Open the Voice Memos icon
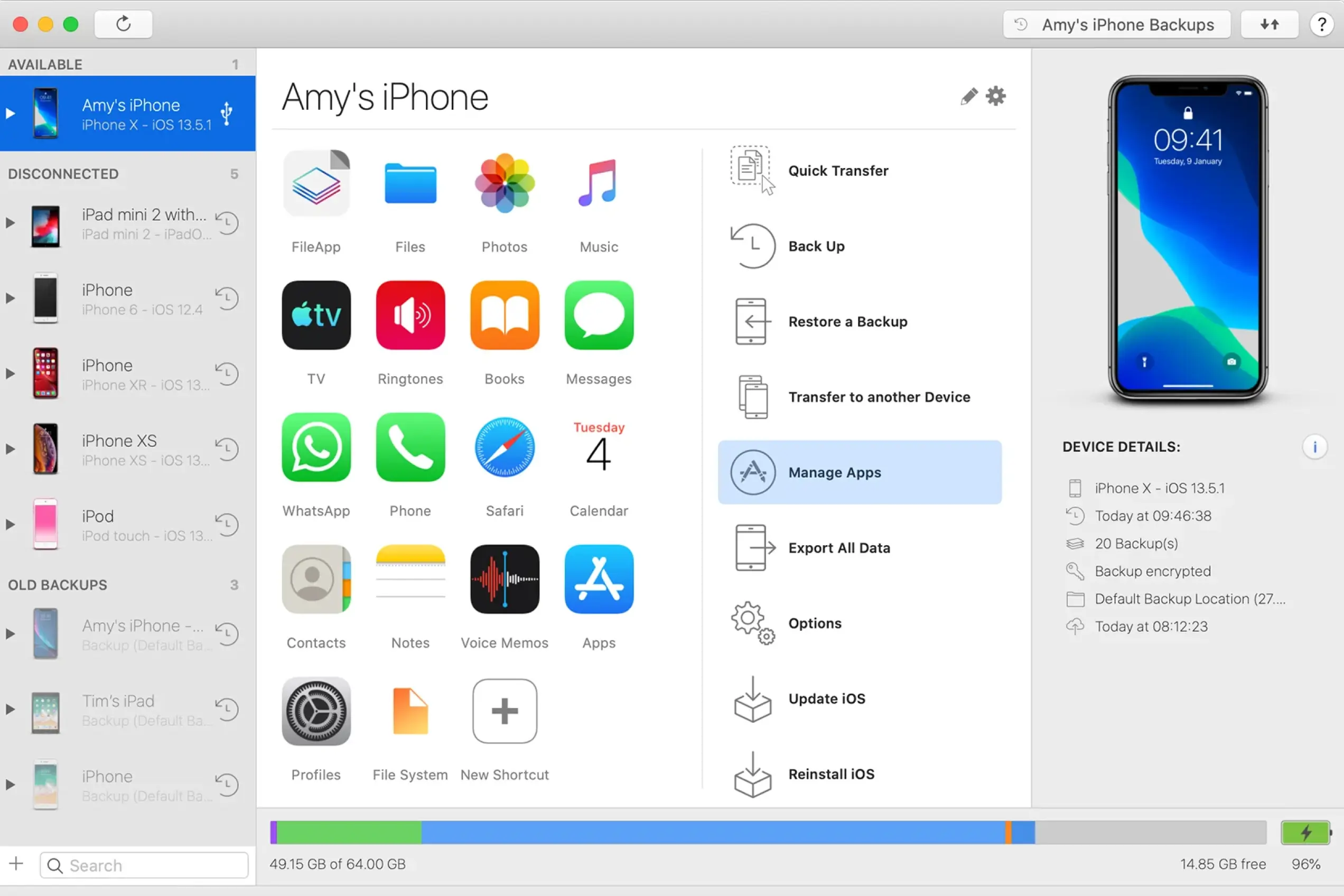 pyautogui.click(x=504, y=580)
